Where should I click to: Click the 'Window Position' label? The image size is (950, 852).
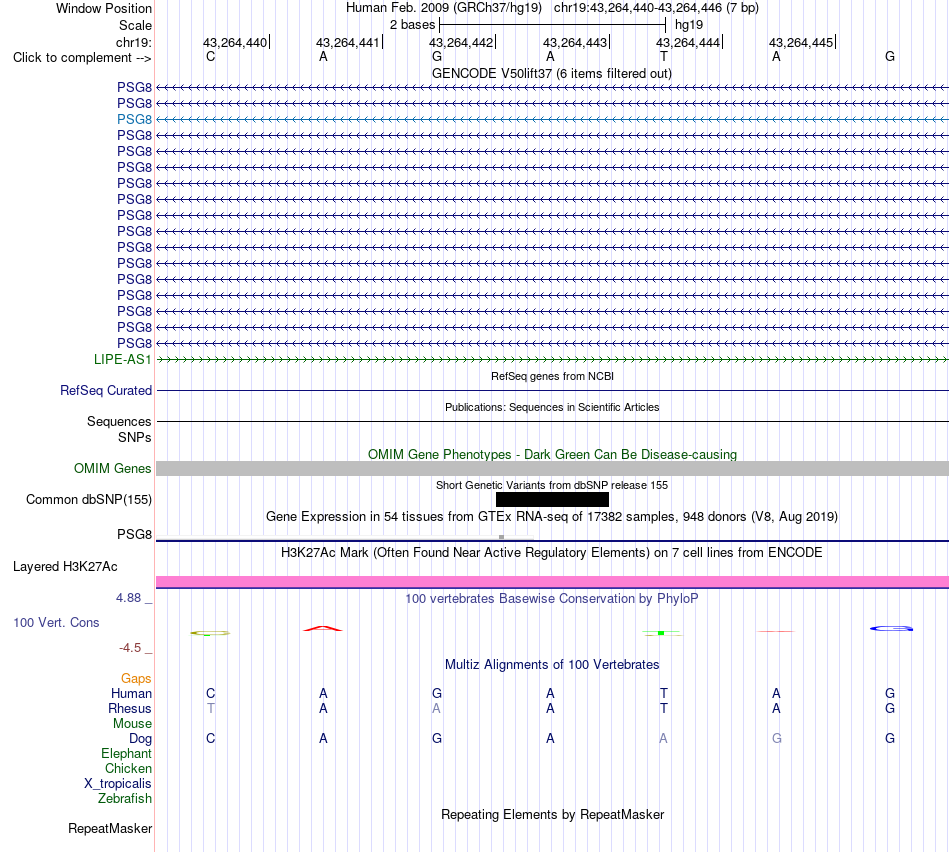click(104, 8)
